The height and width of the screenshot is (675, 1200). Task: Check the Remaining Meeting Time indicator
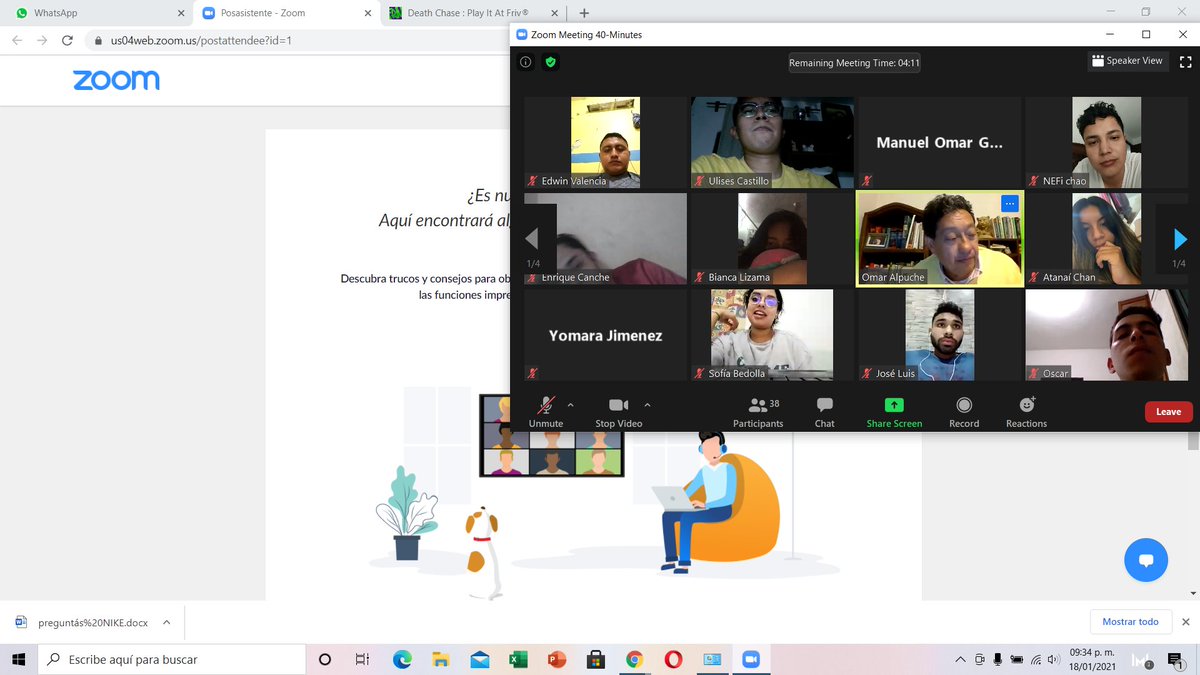(854, 62)
